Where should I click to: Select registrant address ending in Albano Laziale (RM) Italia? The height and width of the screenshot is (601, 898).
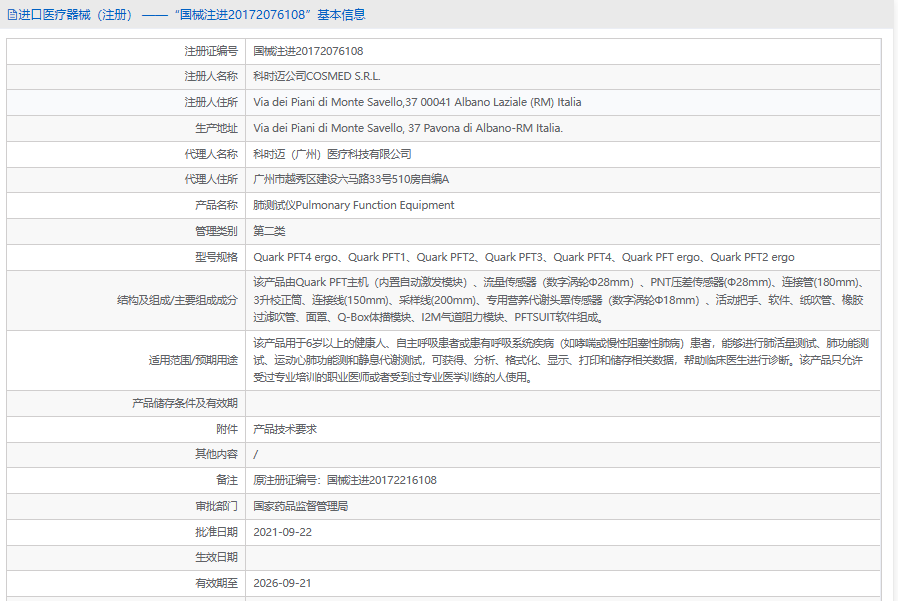417,102
